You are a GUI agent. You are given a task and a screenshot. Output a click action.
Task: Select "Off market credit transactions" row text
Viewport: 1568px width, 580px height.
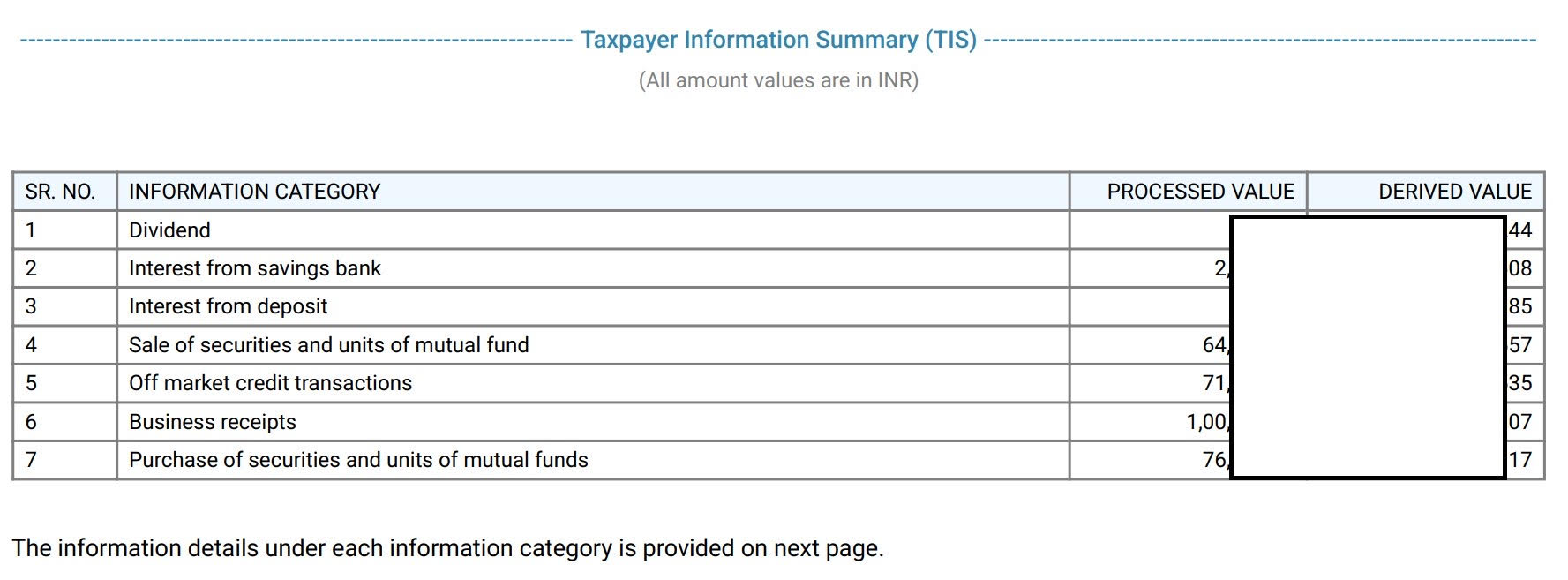270,383
